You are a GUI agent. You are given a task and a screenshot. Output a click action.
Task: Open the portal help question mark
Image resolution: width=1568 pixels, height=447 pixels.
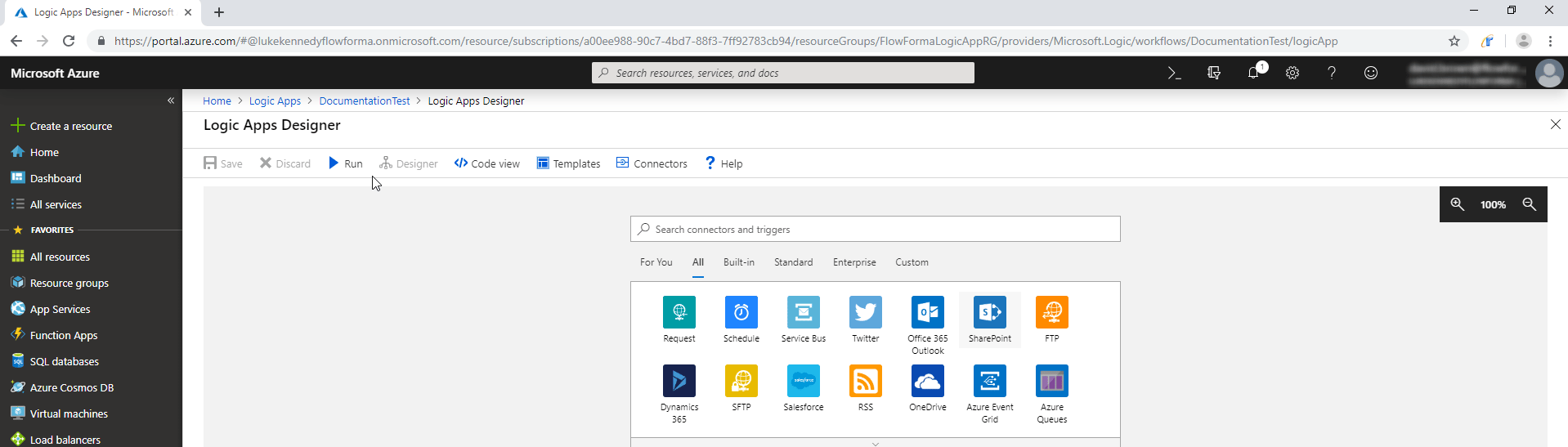click(1332, 73)
